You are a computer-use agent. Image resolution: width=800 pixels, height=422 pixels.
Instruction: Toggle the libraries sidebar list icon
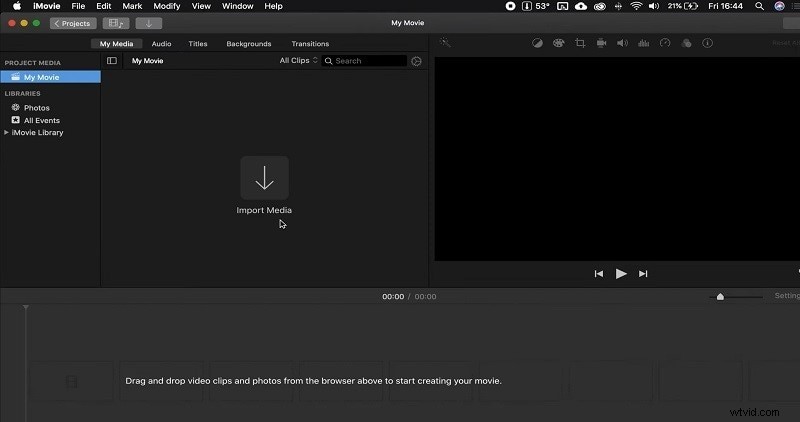click(x=112, y=61)
